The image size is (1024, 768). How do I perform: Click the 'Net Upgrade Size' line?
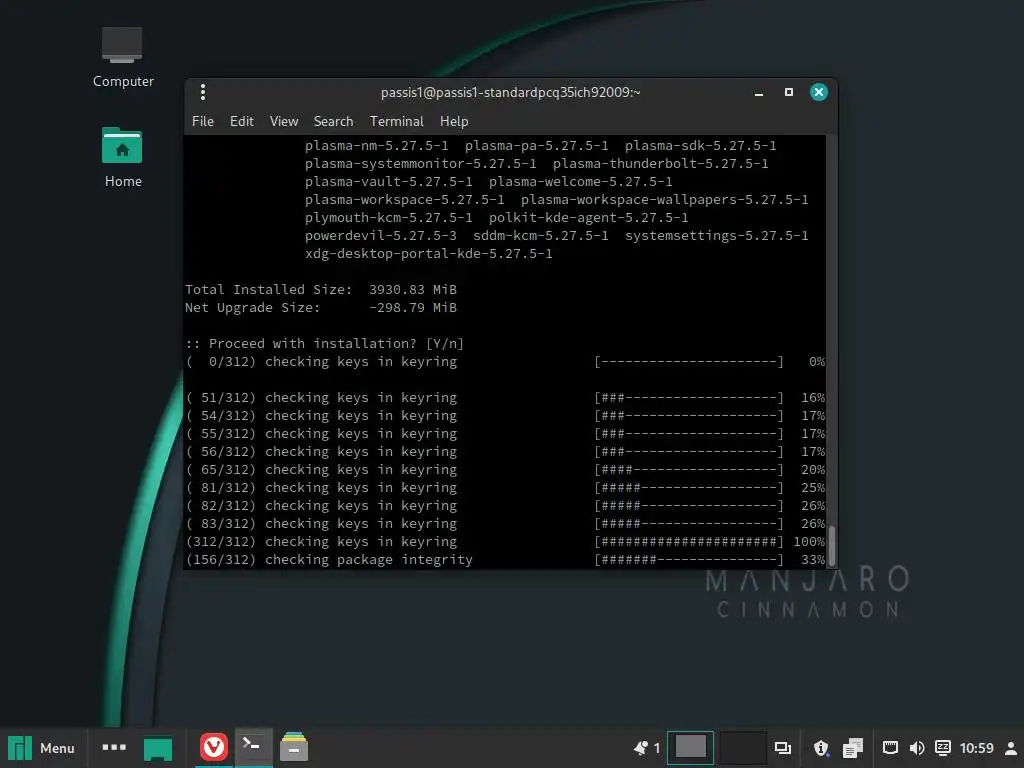[321, 308]
